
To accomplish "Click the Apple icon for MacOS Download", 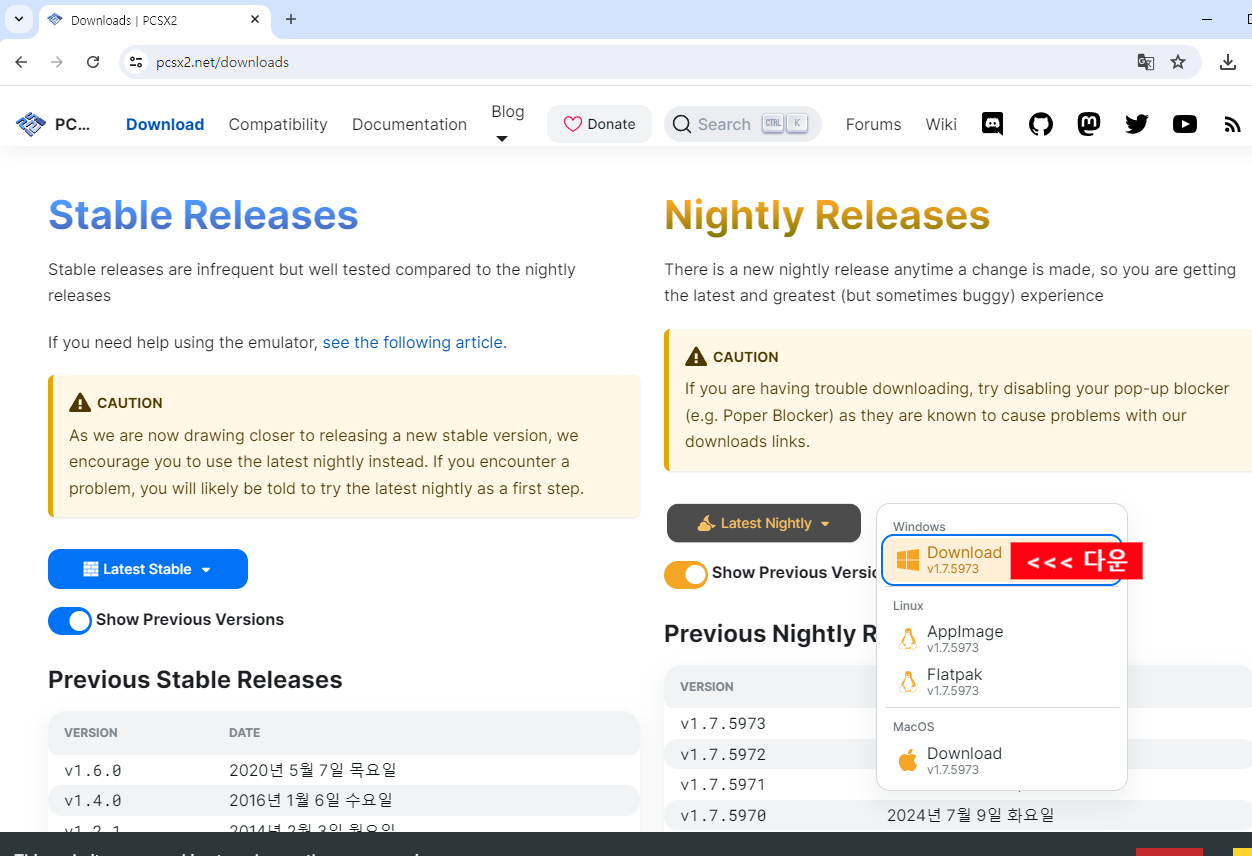I will (x=908, y=761).
